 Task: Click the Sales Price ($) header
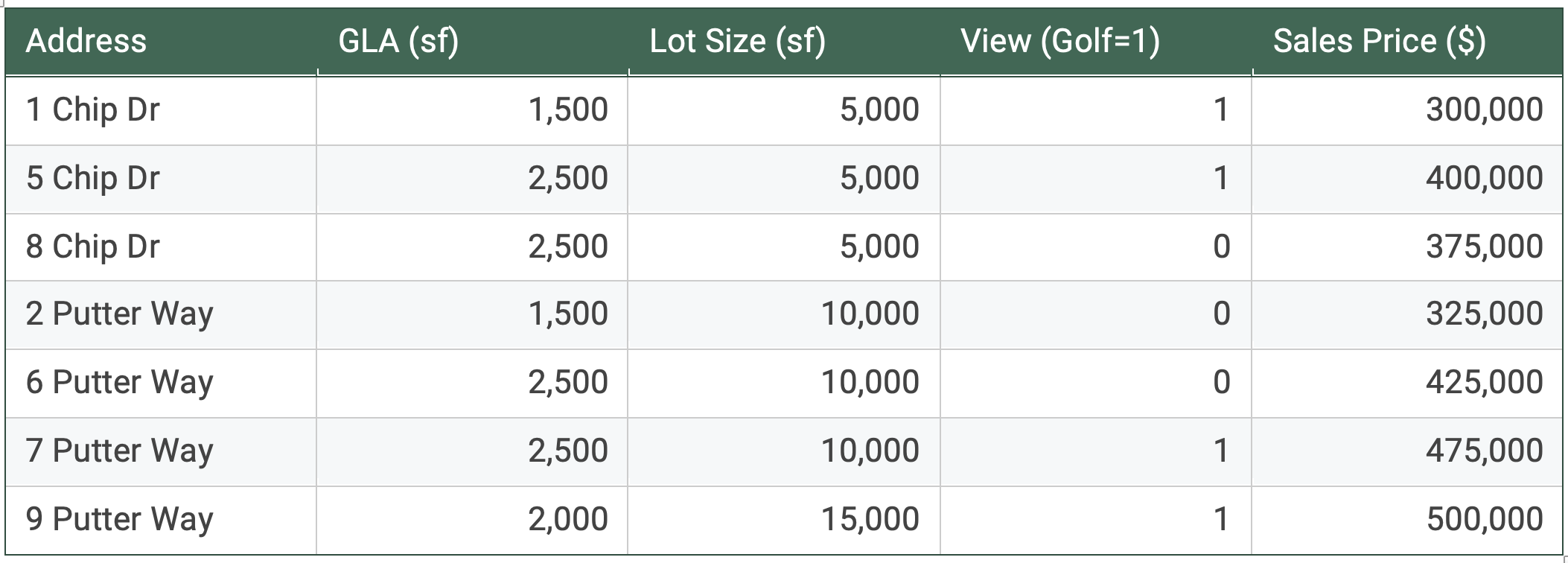coord(1379,42)
